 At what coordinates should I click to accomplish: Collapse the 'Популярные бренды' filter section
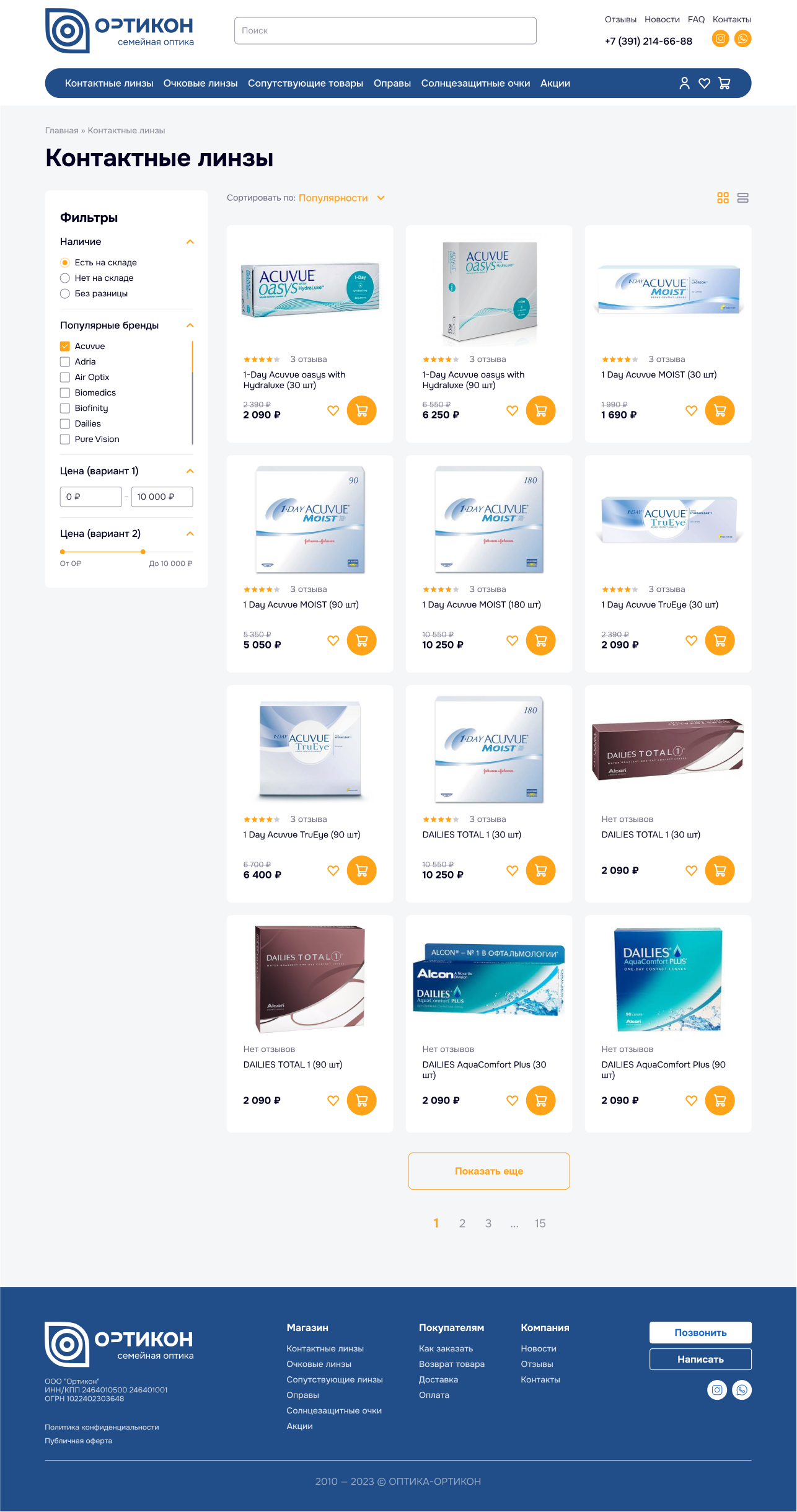click(190, 325)
